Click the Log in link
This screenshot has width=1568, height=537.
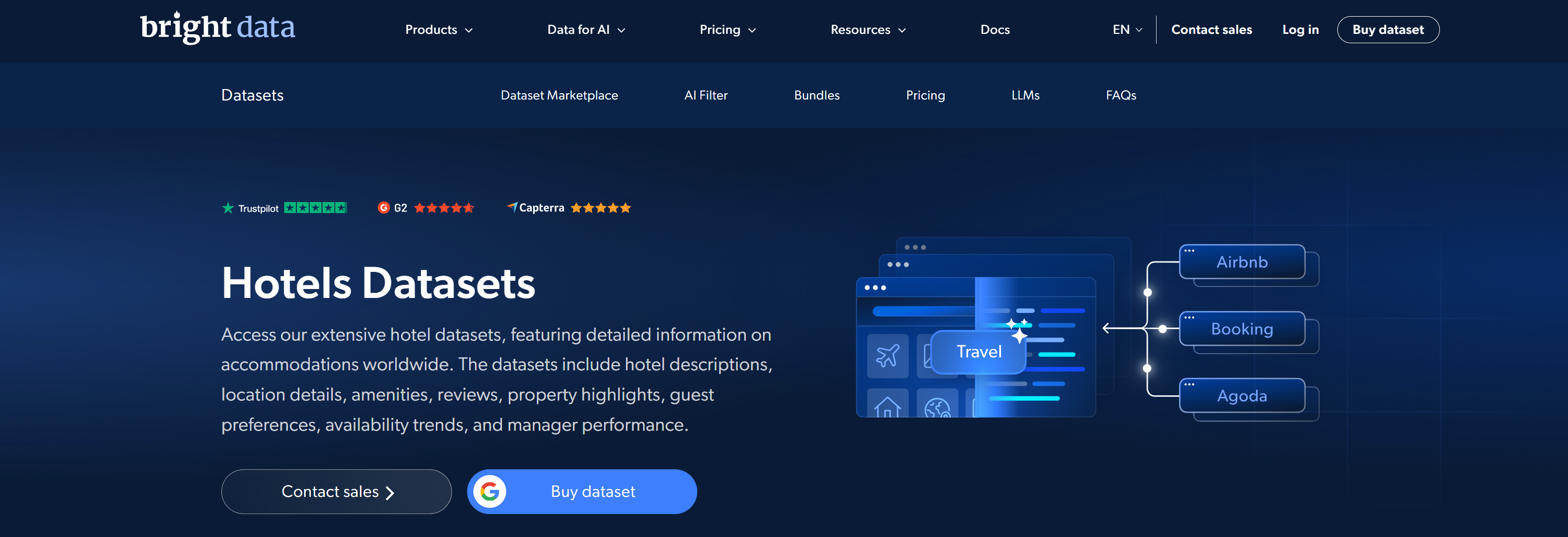(1300, 29)
